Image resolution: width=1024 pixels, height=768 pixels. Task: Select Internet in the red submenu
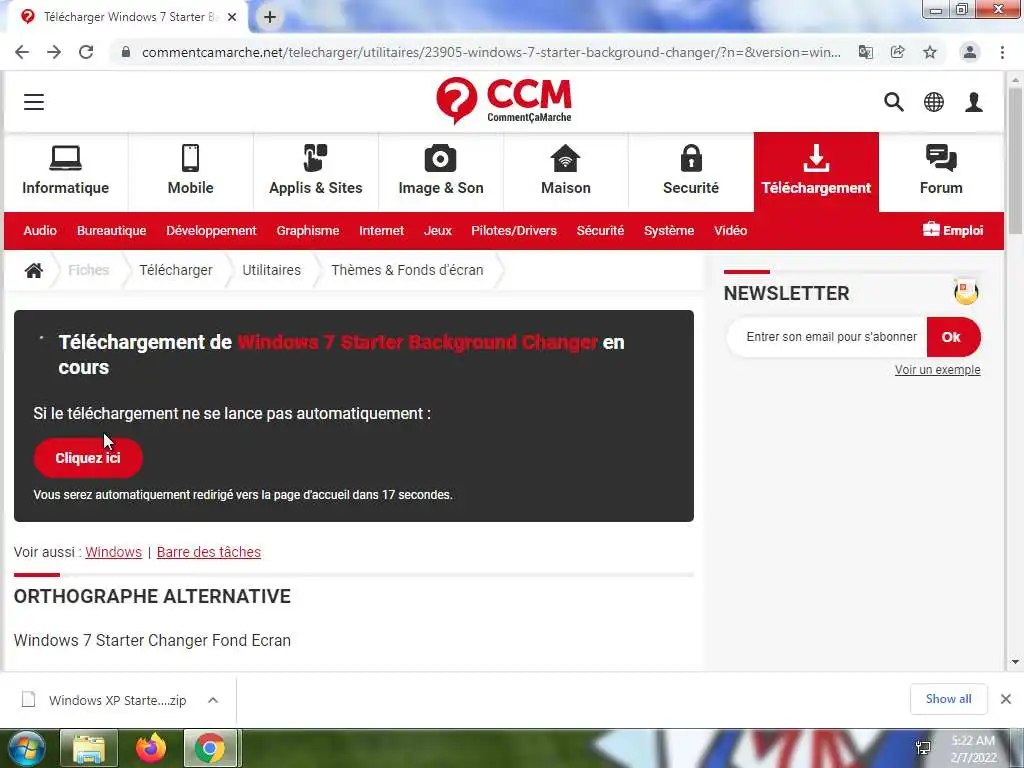click(381, 231)
